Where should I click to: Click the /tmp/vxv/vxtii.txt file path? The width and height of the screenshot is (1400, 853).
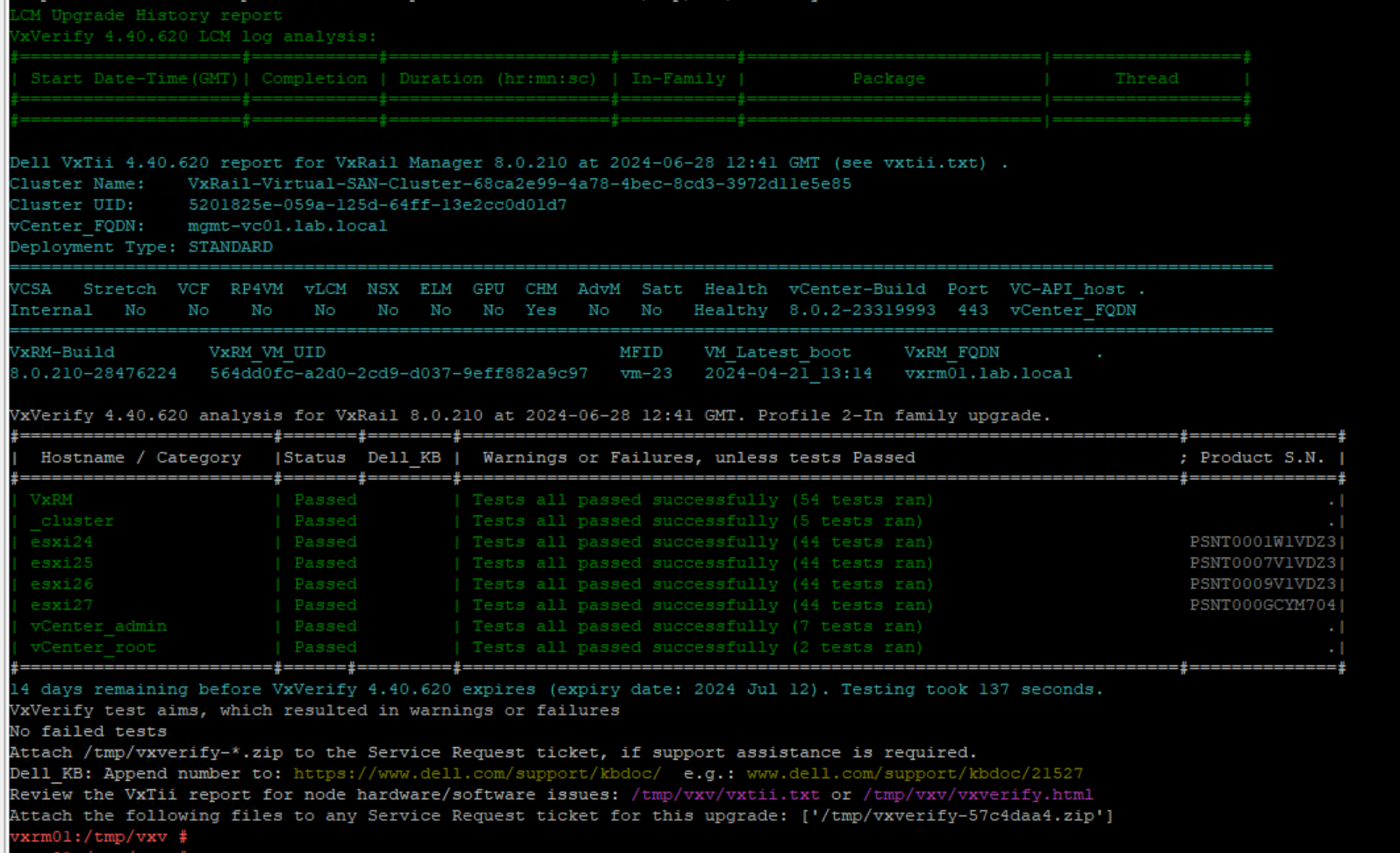tap(725, 794)
